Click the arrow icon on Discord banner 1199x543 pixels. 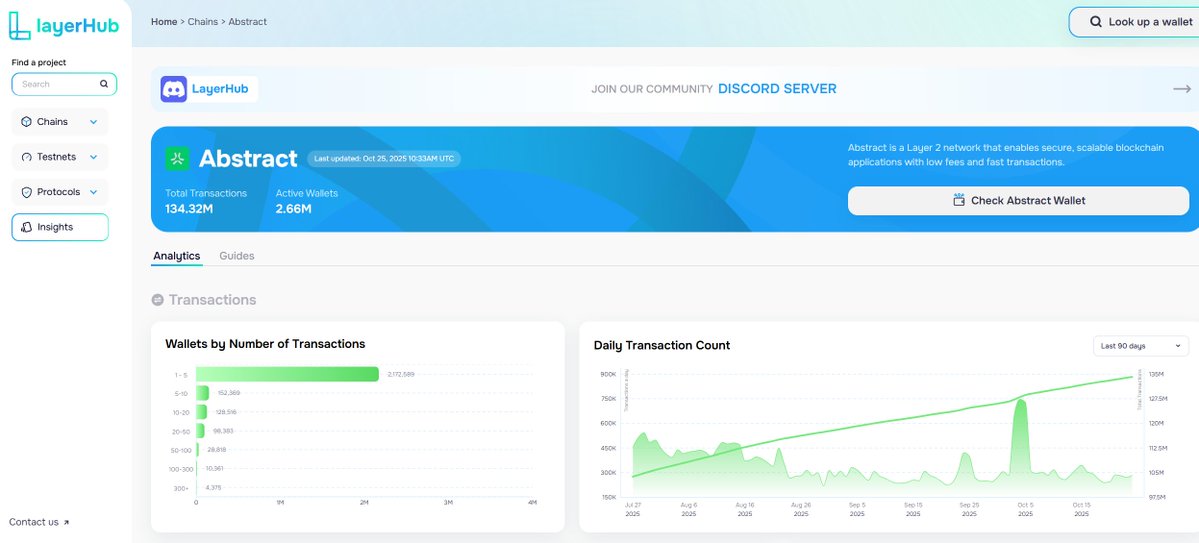[x=1181, y=89]
